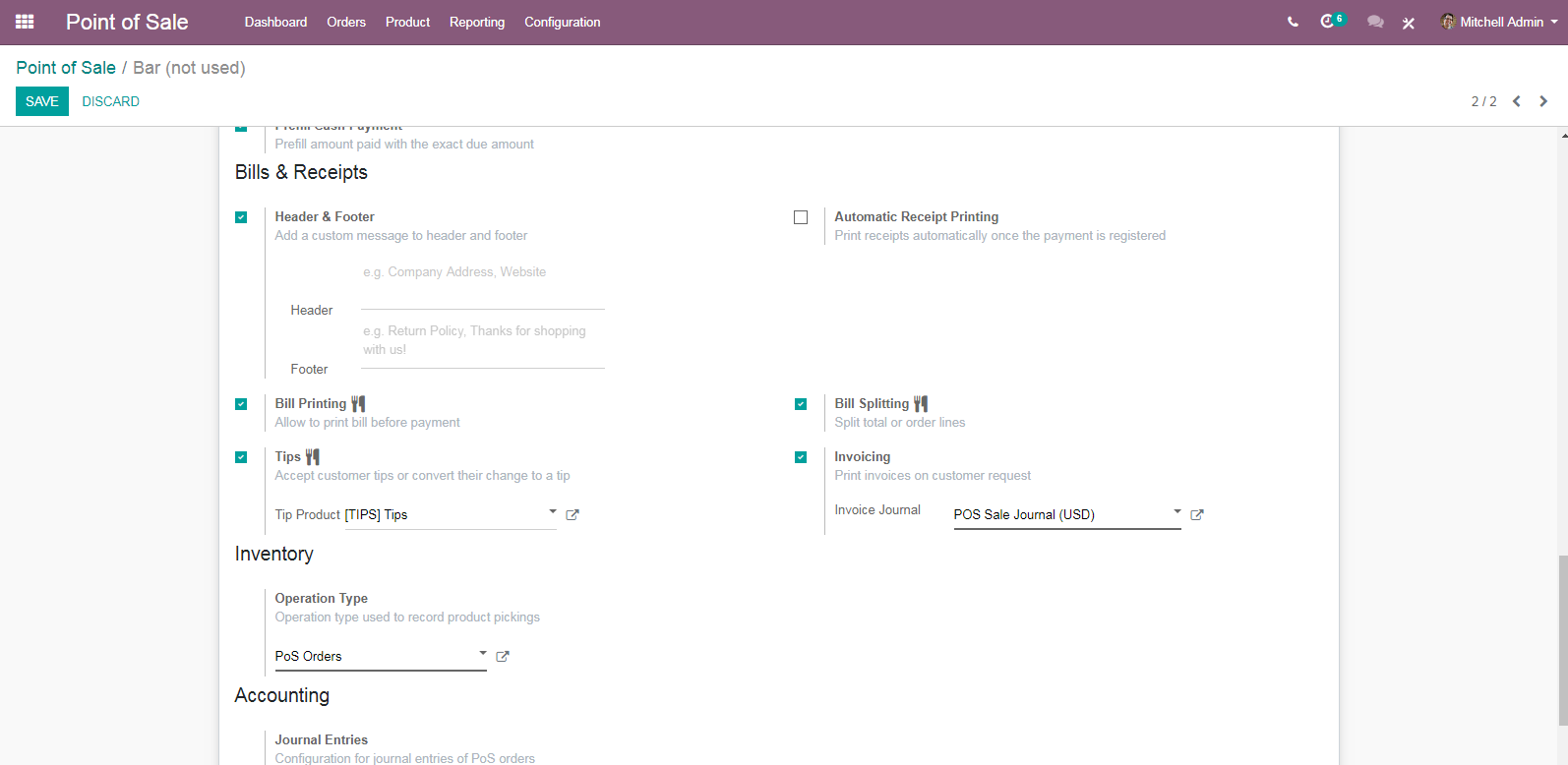Uncheck Header & Footer checkbox
This screenshot has height=765, width=1568.
[x=241, y=217]
